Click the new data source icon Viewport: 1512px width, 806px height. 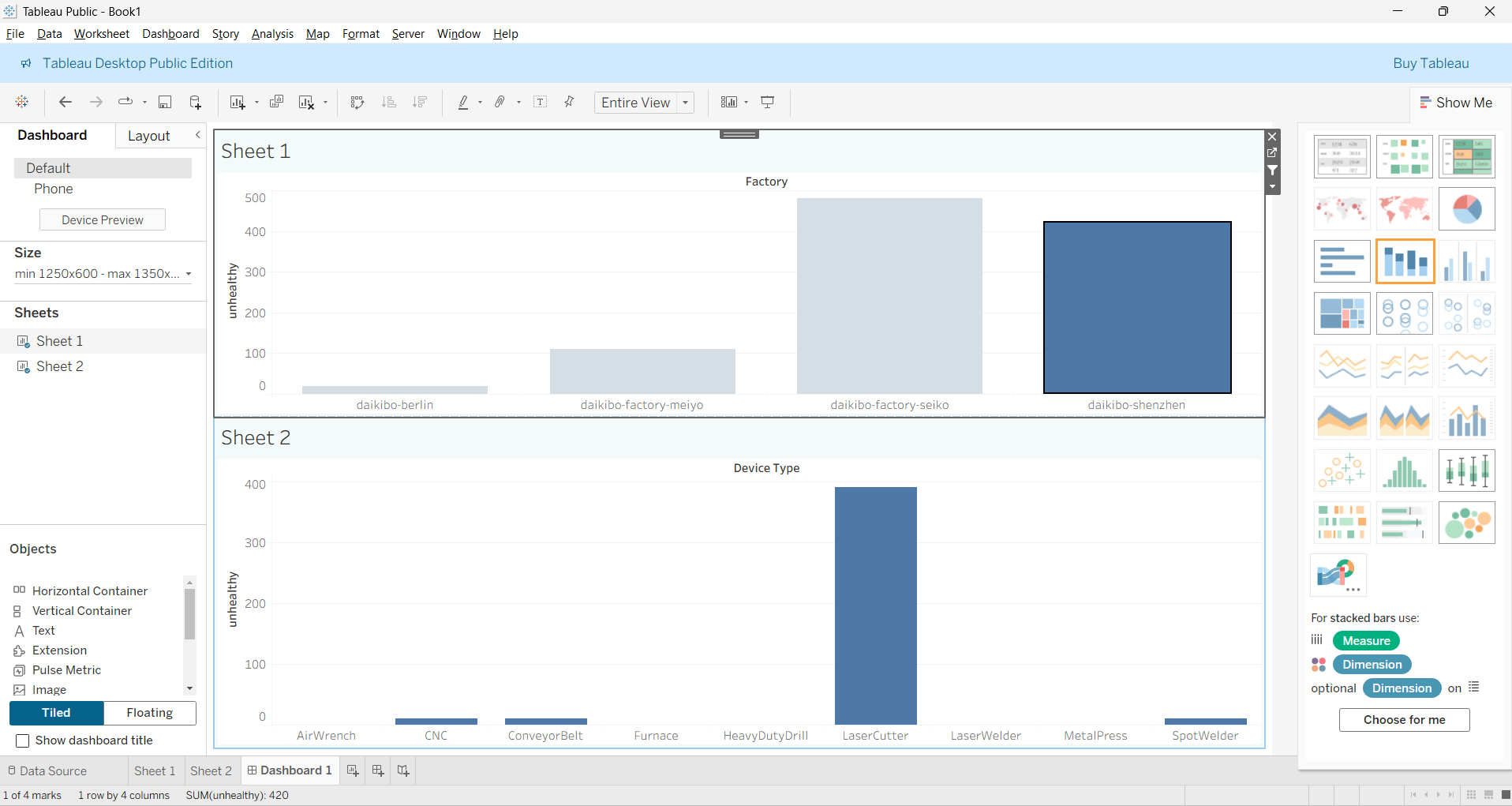pos(195,102)
